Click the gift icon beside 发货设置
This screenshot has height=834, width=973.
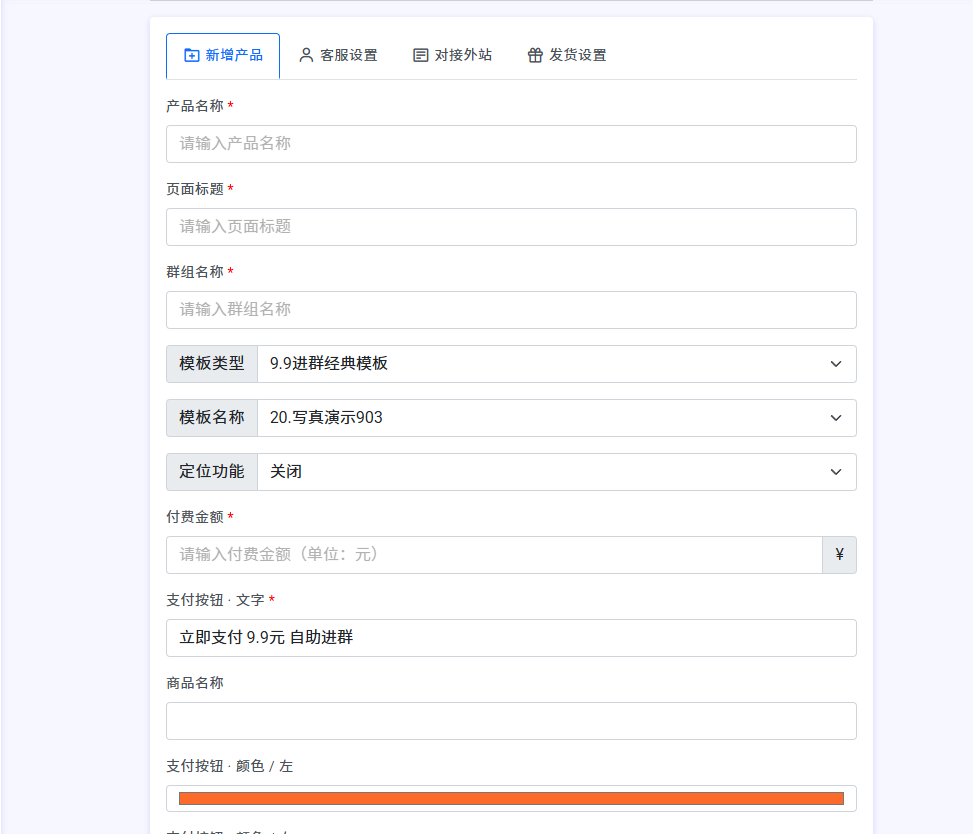tap(535, 55)
